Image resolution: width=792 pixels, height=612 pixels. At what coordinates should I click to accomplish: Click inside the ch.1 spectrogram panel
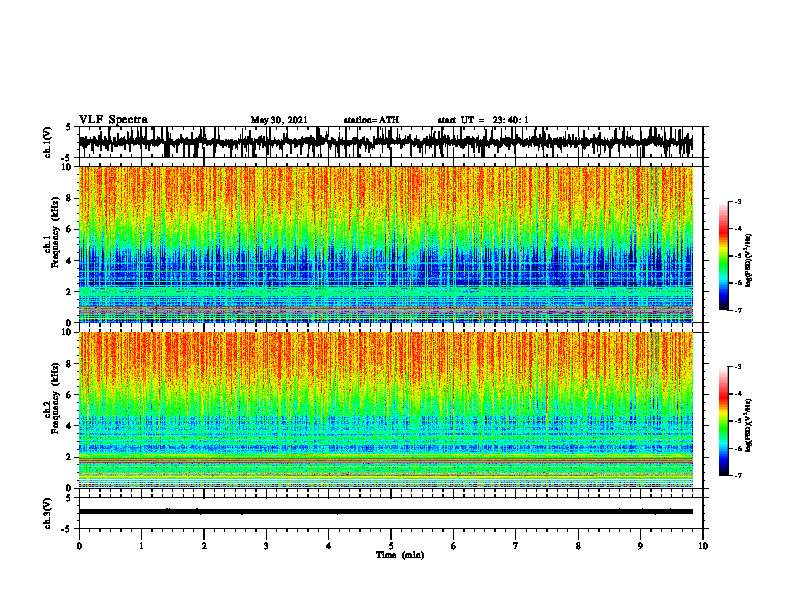click(385, 244)
